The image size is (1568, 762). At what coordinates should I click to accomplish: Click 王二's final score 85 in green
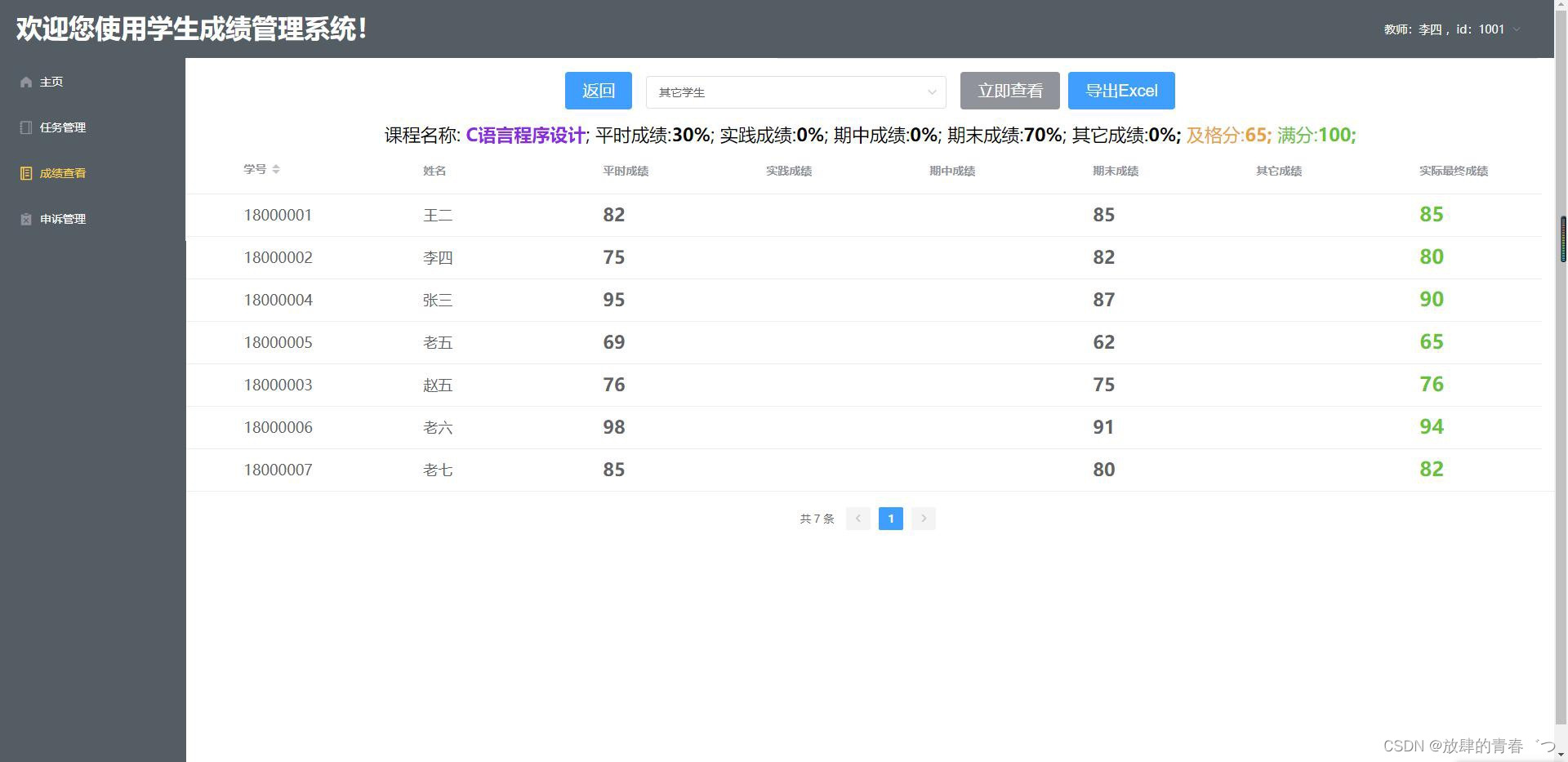pos(1432,214)
